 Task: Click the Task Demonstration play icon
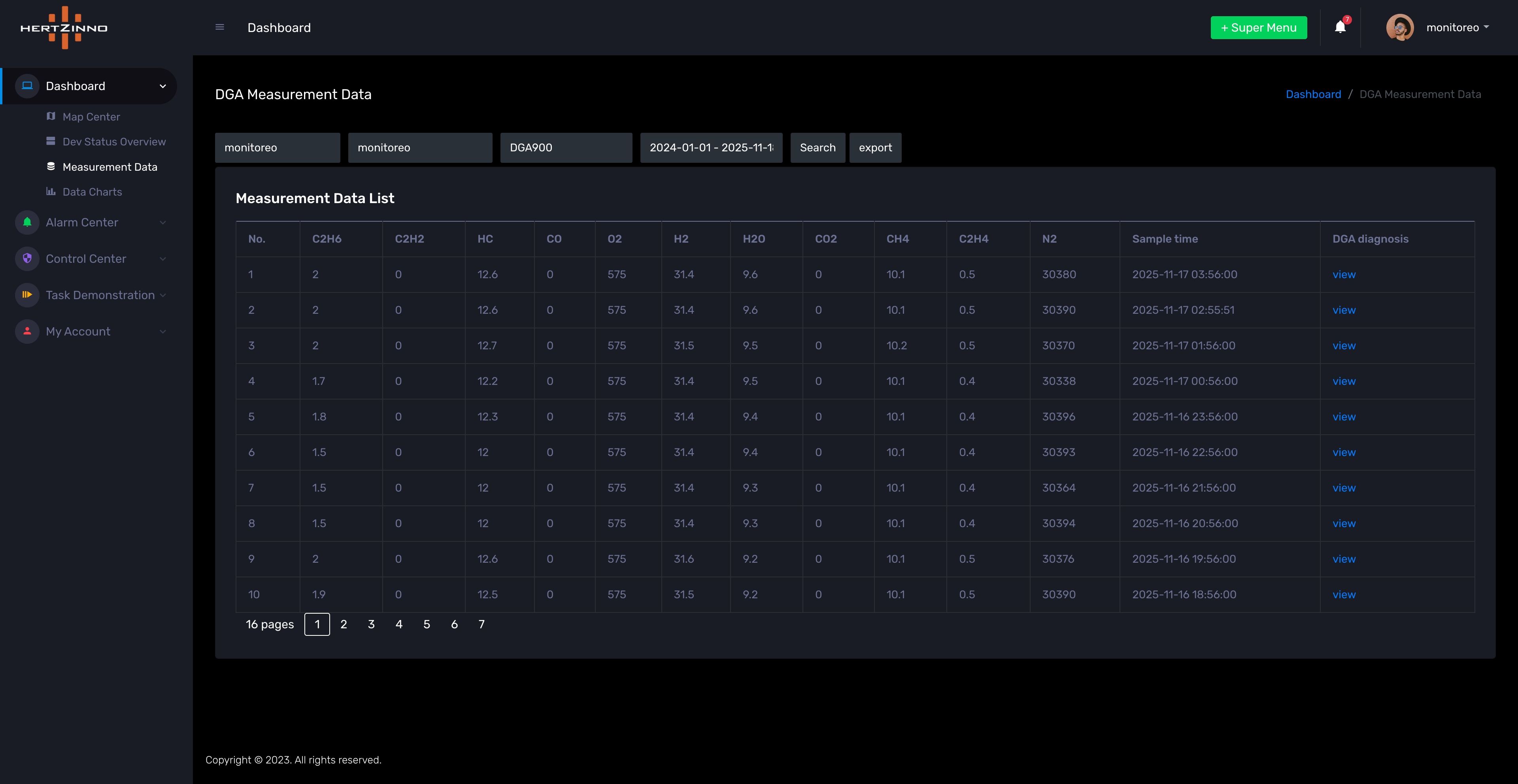pyautogui.click(x=27, y=295)
